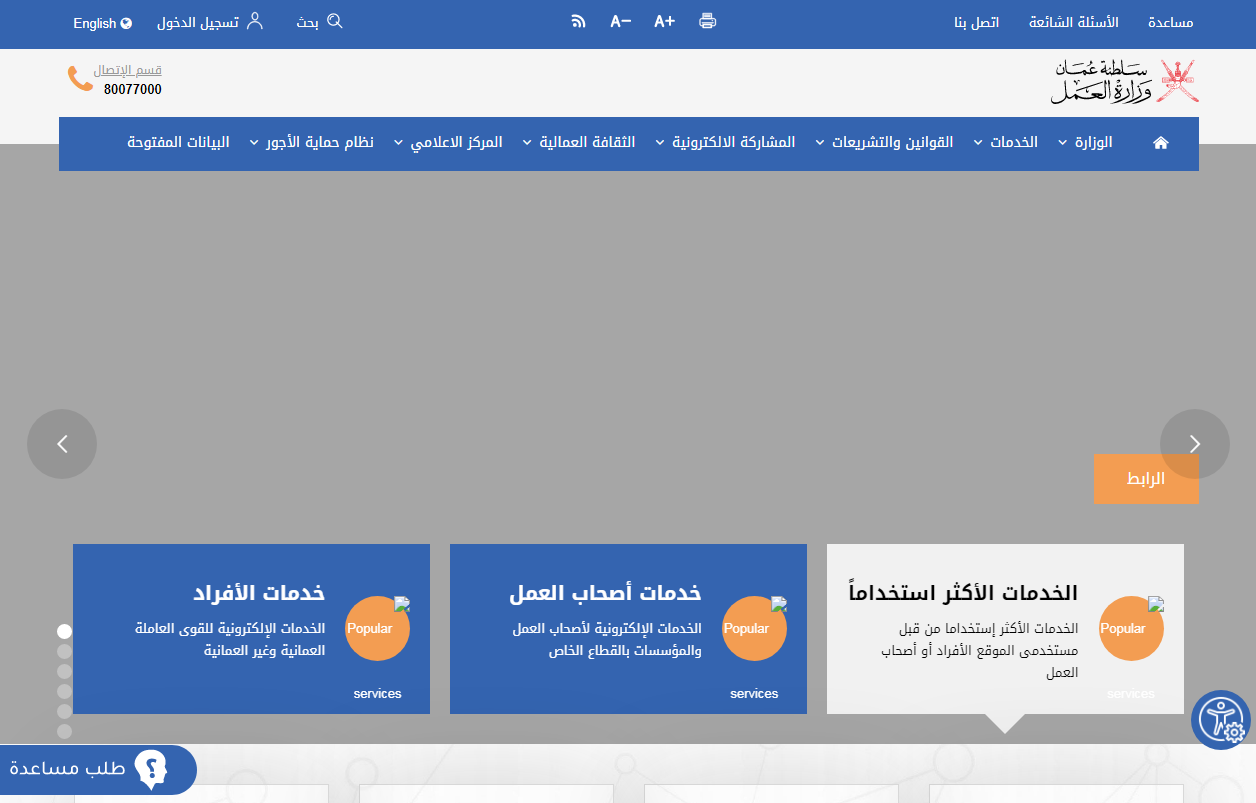Select the first carousel indicator dot

coord(64,631)
